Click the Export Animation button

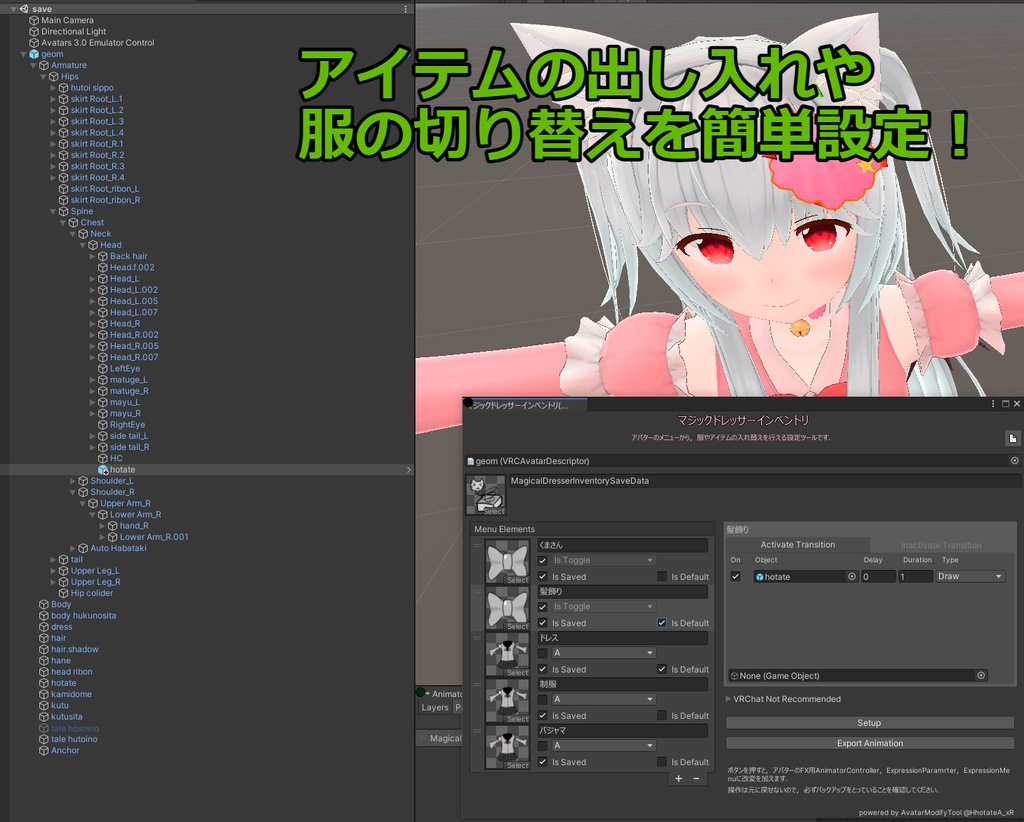tap(869, 743)
